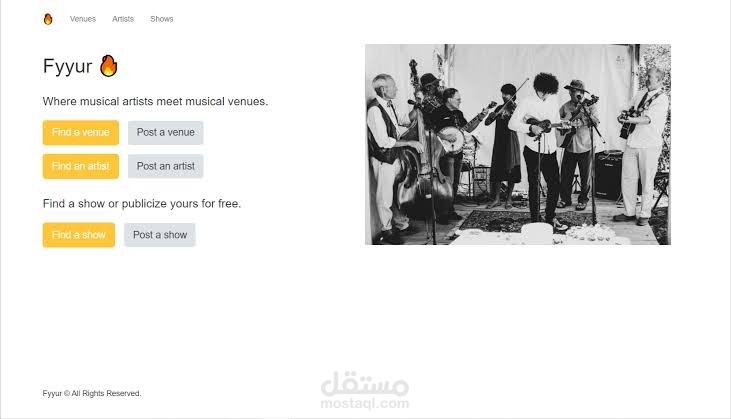This screenshot has height=419, width=731.
Task: Click the Find a show button
Action: tap(79, 235)
